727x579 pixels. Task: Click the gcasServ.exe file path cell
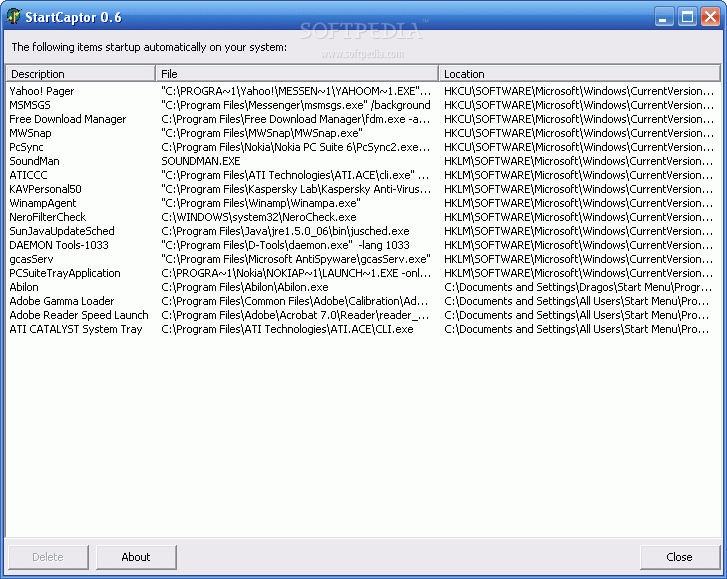(x=296, y=259)
